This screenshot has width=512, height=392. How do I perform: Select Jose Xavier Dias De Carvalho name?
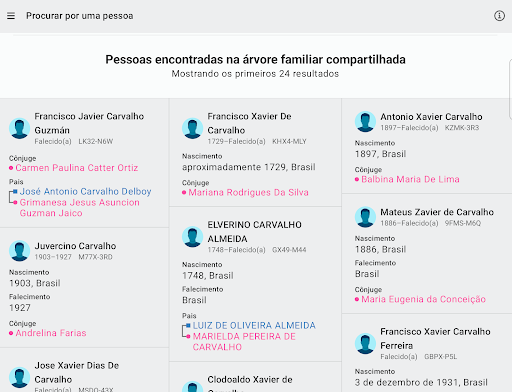click(x=77, y=372)
